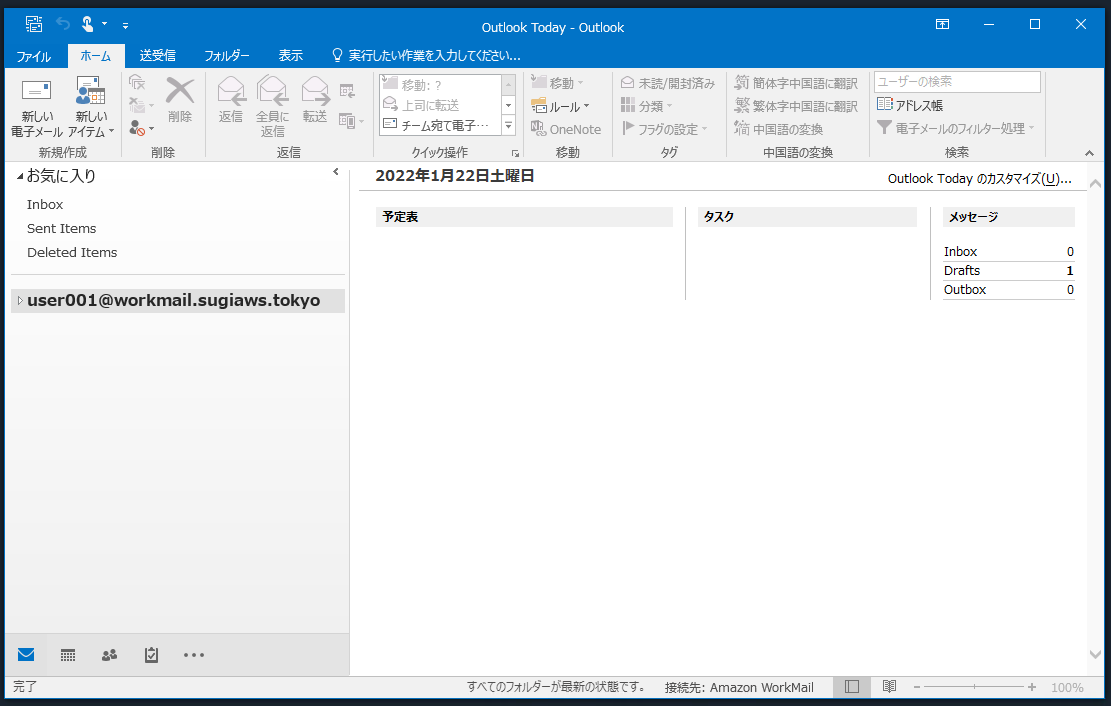Click send/receive all folders quick access icon
Image resolution: width=1111 pixels, height=706 pixels.
tap(34, 24)
